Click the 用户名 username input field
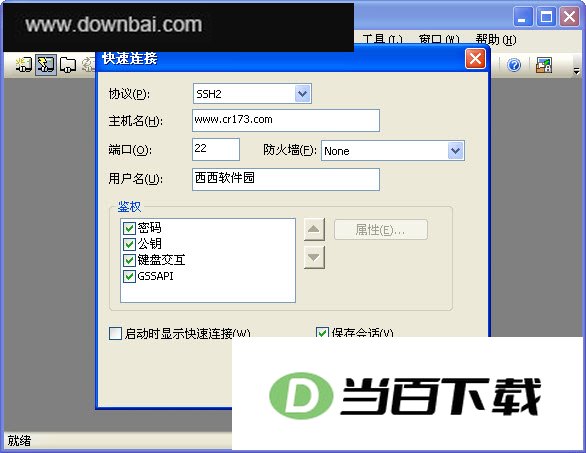 pos(286,179)
